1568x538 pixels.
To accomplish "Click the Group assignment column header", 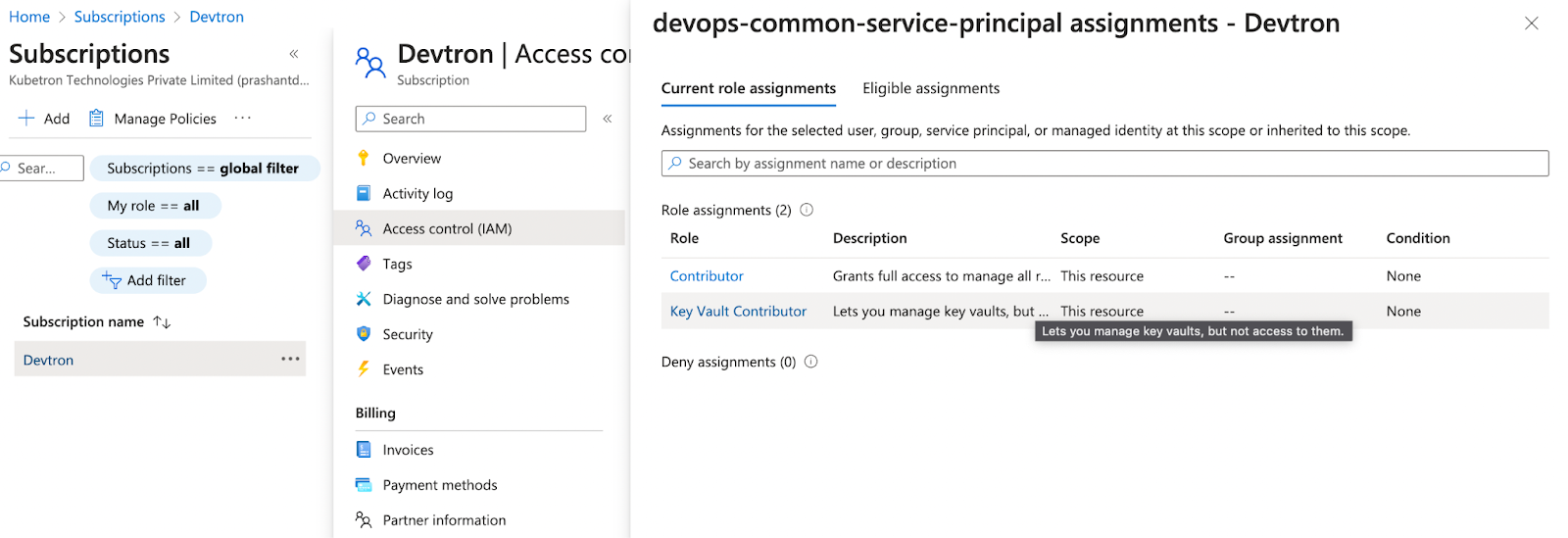I will pos(1283,238).
